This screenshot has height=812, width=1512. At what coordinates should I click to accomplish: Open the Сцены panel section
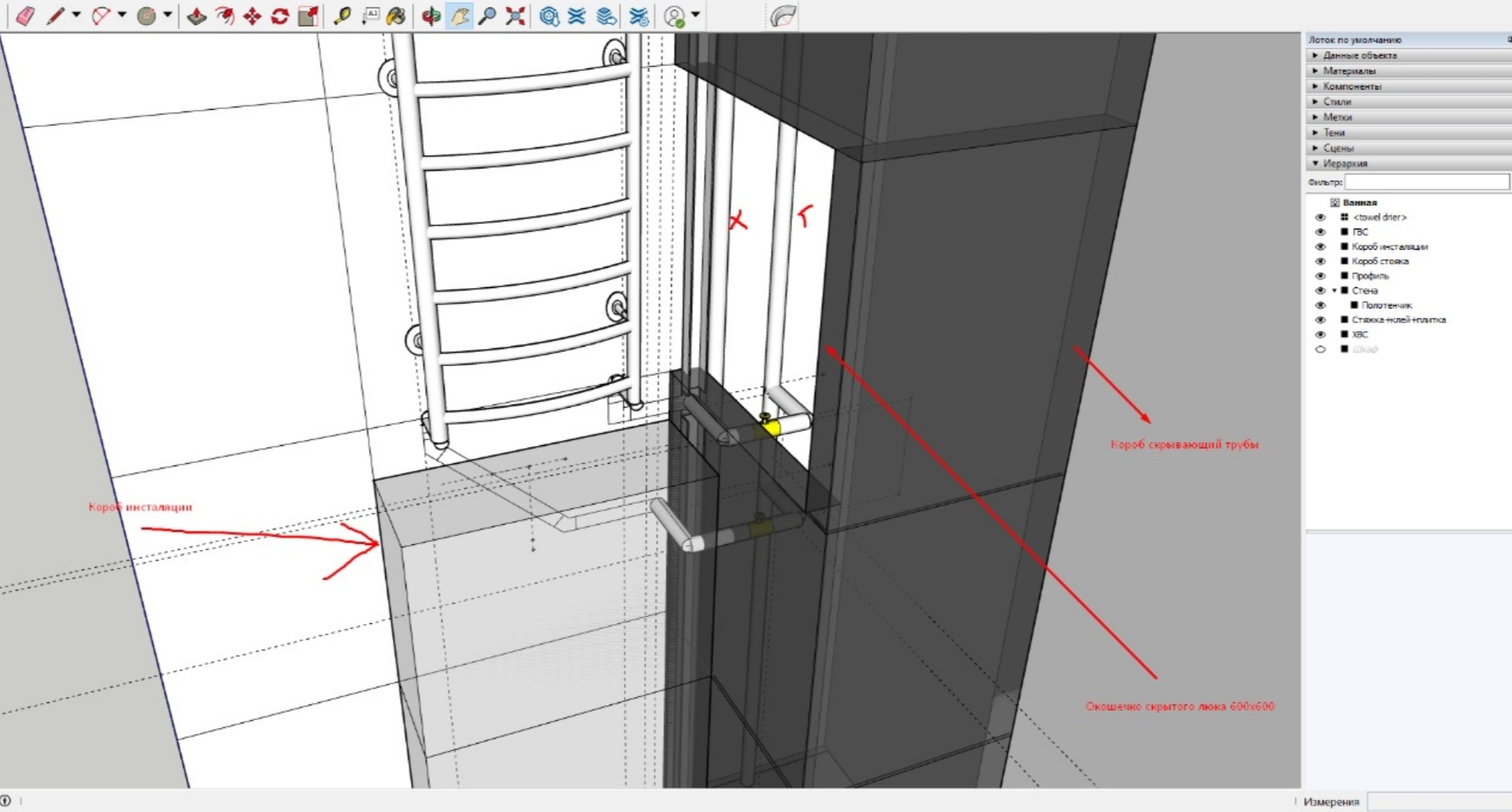tap(1338, 148)
